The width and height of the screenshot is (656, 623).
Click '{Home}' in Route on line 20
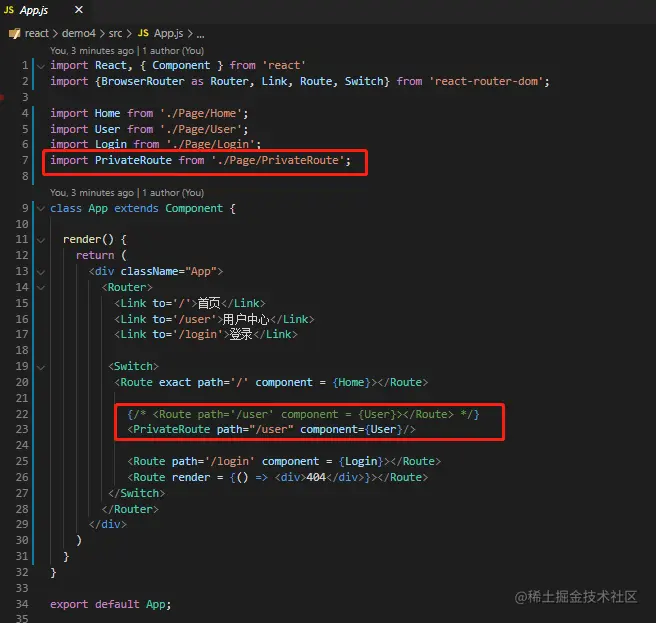[x=351, y=382]
